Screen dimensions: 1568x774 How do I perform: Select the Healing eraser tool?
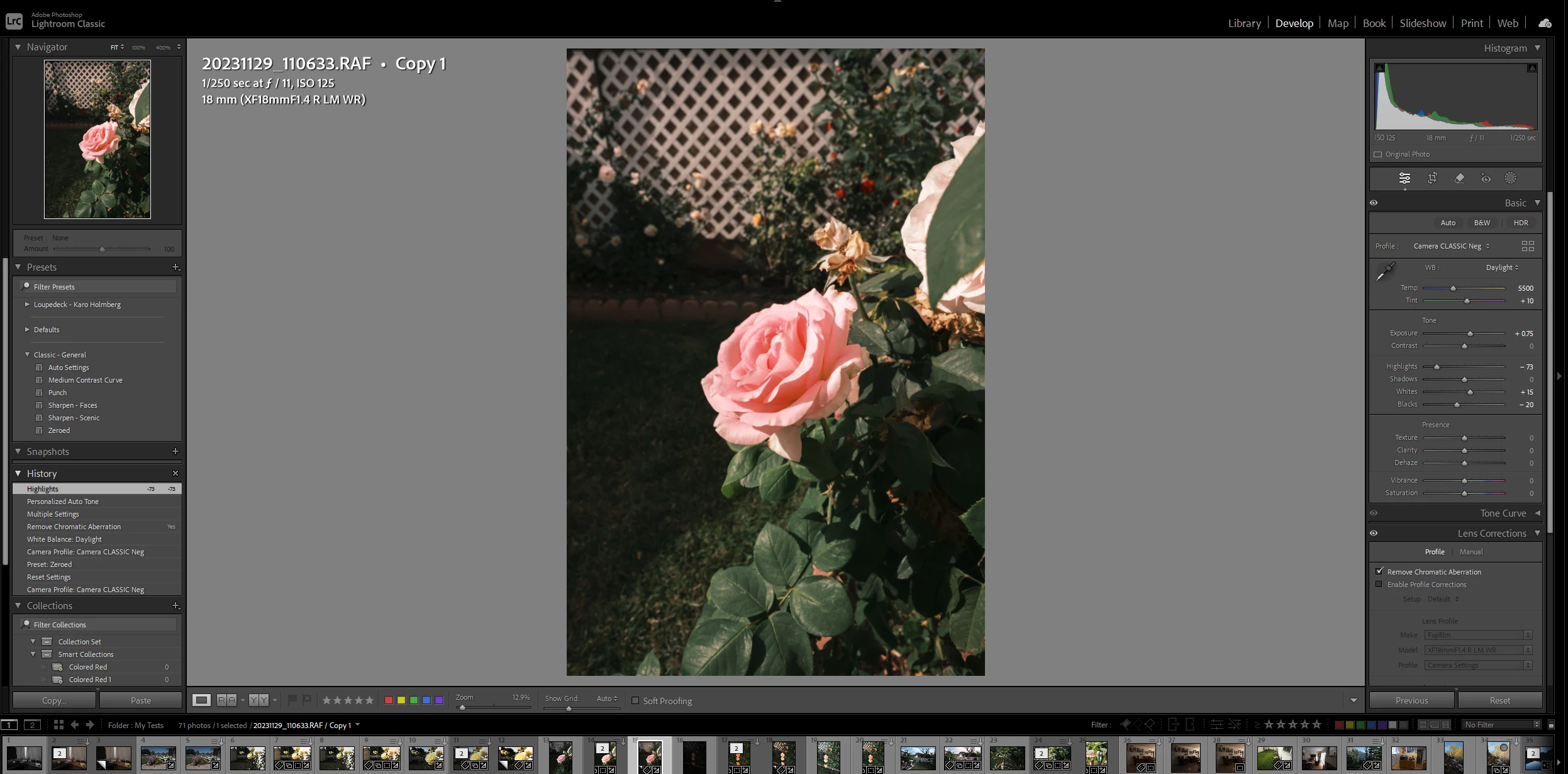pyautogui.click(x=1459, y=178)
